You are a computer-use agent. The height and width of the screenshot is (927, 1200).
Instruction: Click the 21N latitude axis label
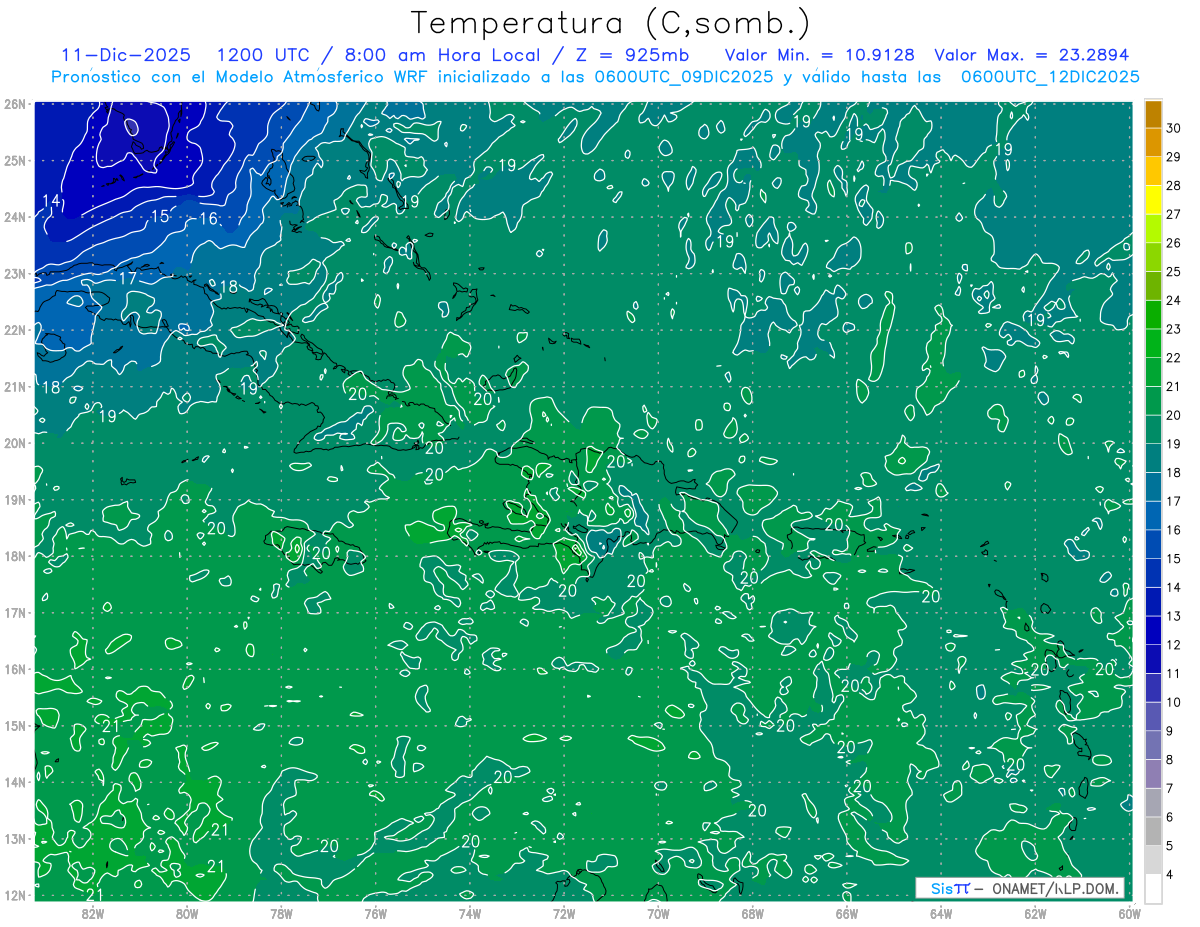(15, 386)
